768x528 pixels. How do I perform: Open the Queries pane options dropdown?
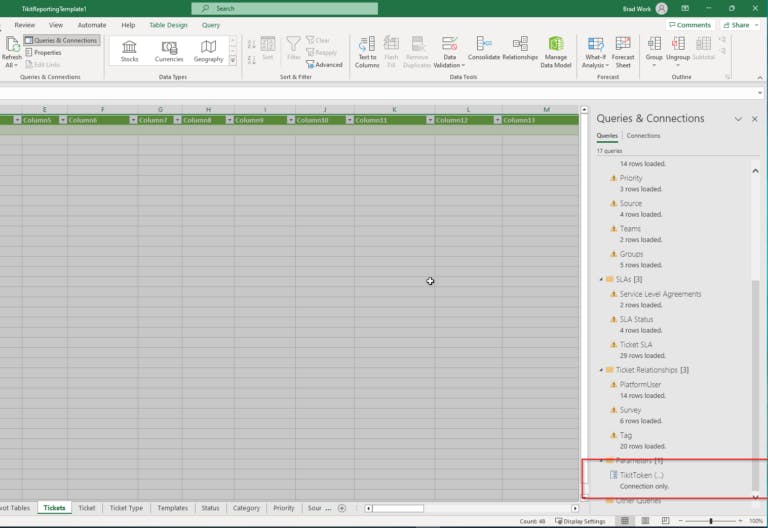click(738, 119)
